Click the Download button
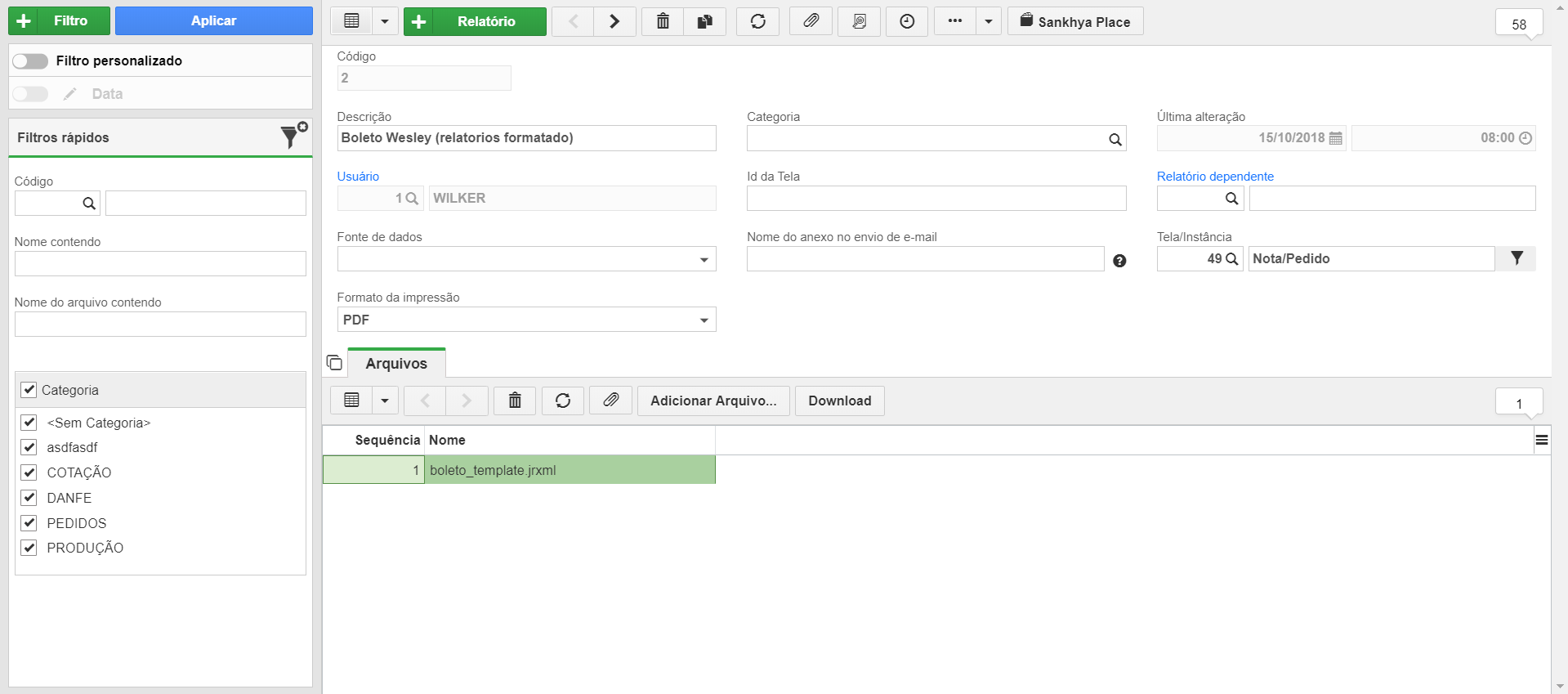The width and height of the screenshot is (1568, 694). click(840, 401)
